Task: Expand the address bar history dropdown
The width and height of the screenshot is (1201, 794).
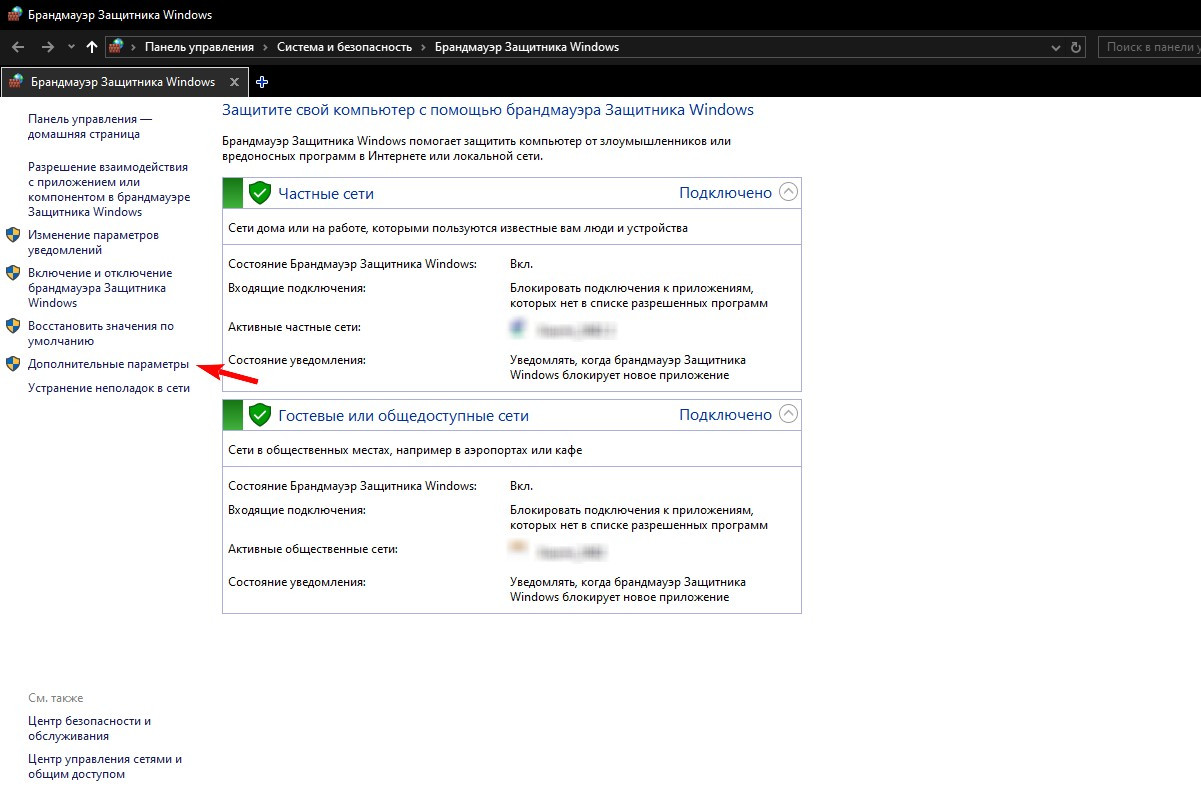Action: click(1056, 47)
